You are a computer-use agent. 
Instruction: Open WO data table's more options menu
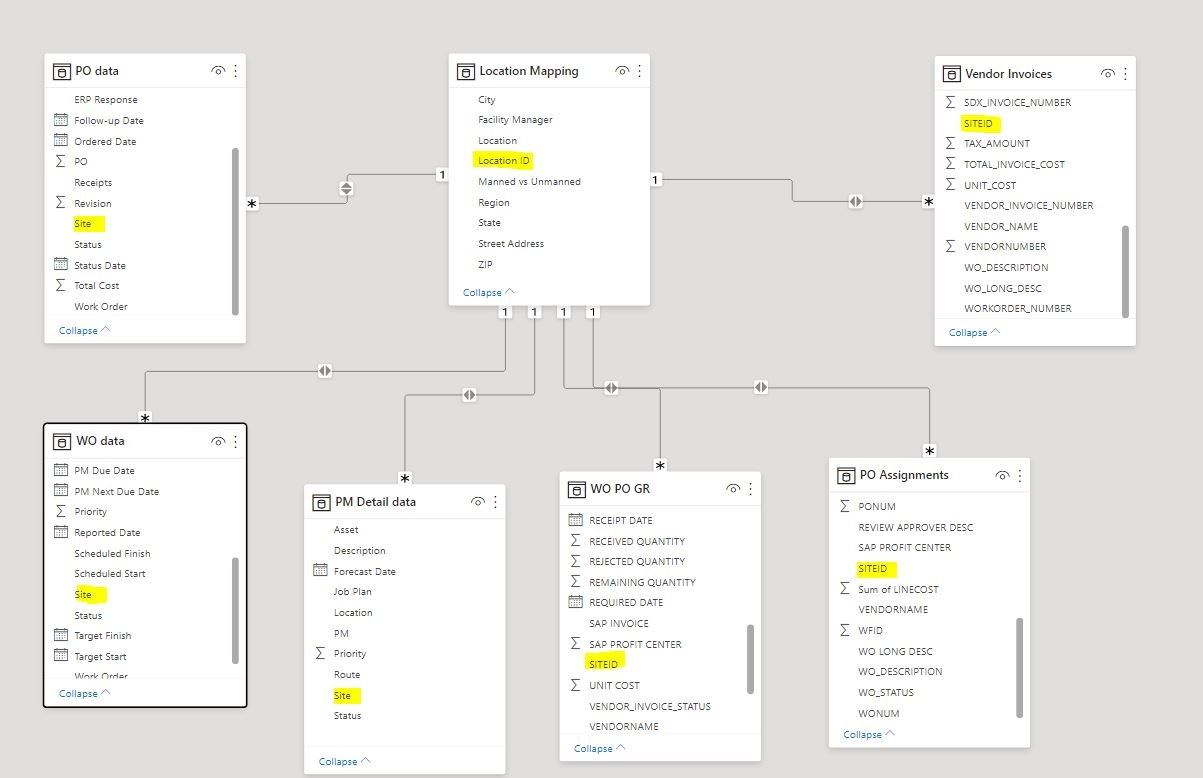[x=236, y=441]
